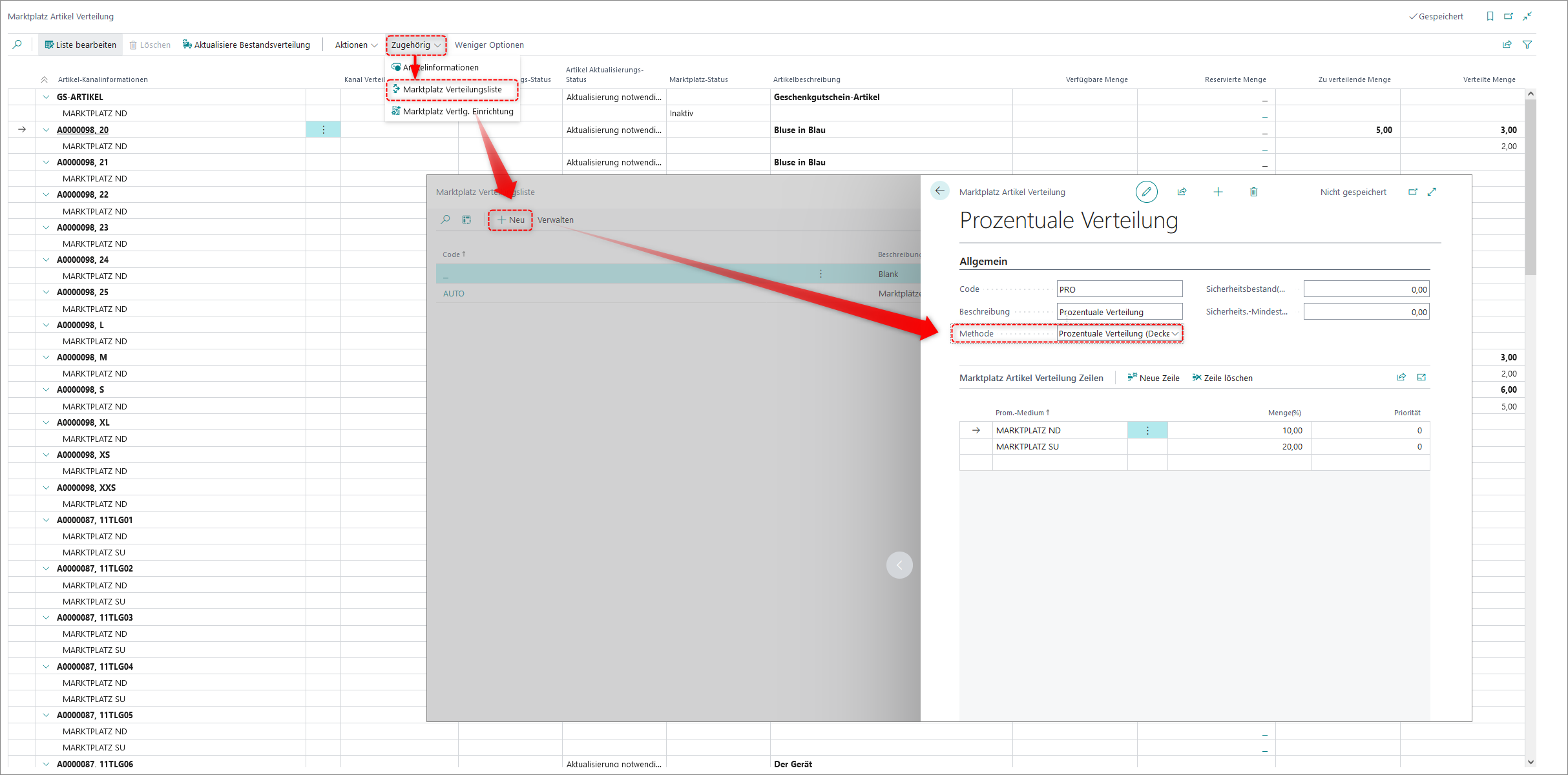Select the Marktplatz Verteilungsliste menu entry
The width and height of the screenshot is (1568, 775).
point(452,89)
